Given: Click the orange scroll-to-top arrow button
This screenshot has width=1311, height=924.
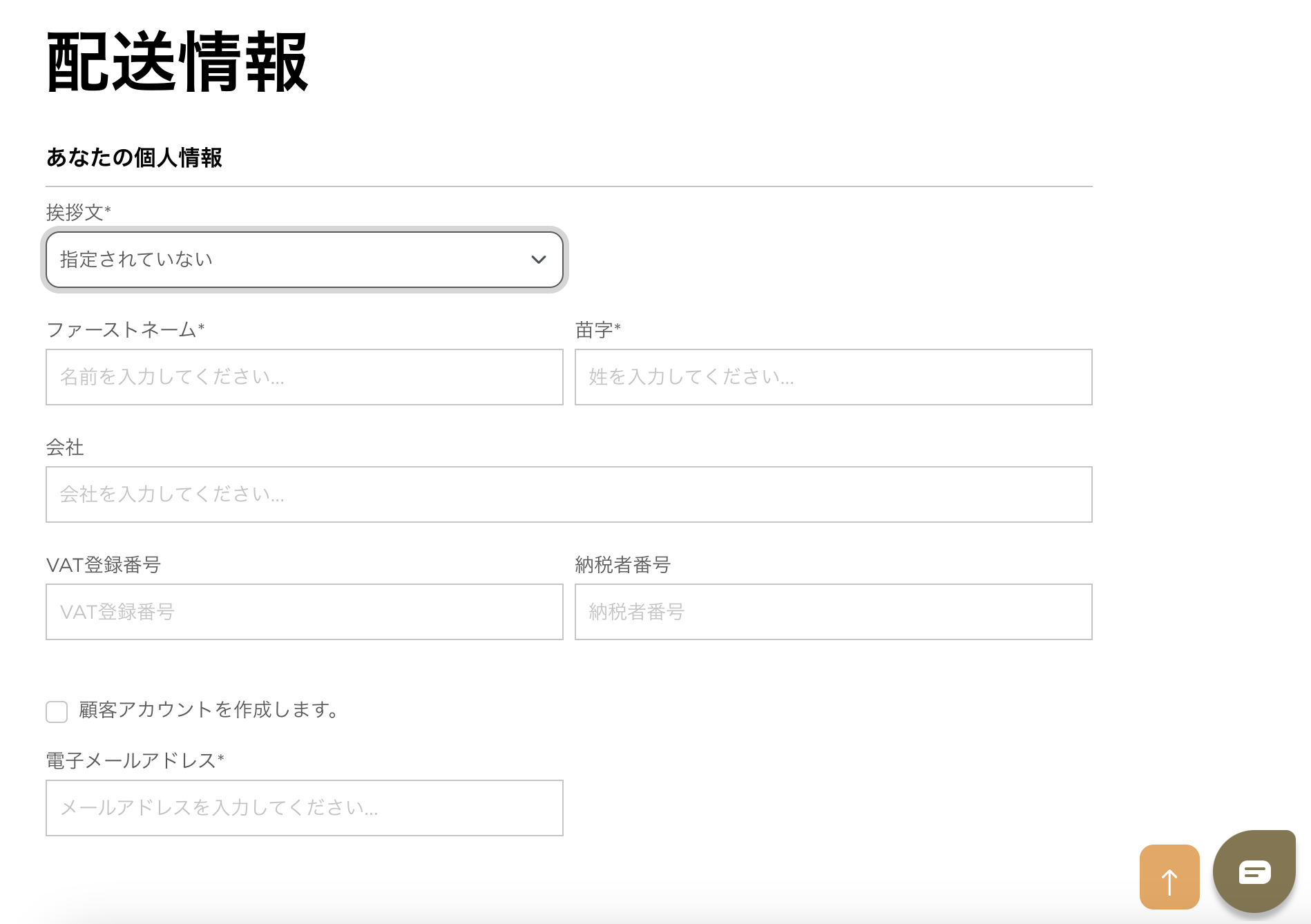Looking at the screenshot, I should tap(1169, 876).
